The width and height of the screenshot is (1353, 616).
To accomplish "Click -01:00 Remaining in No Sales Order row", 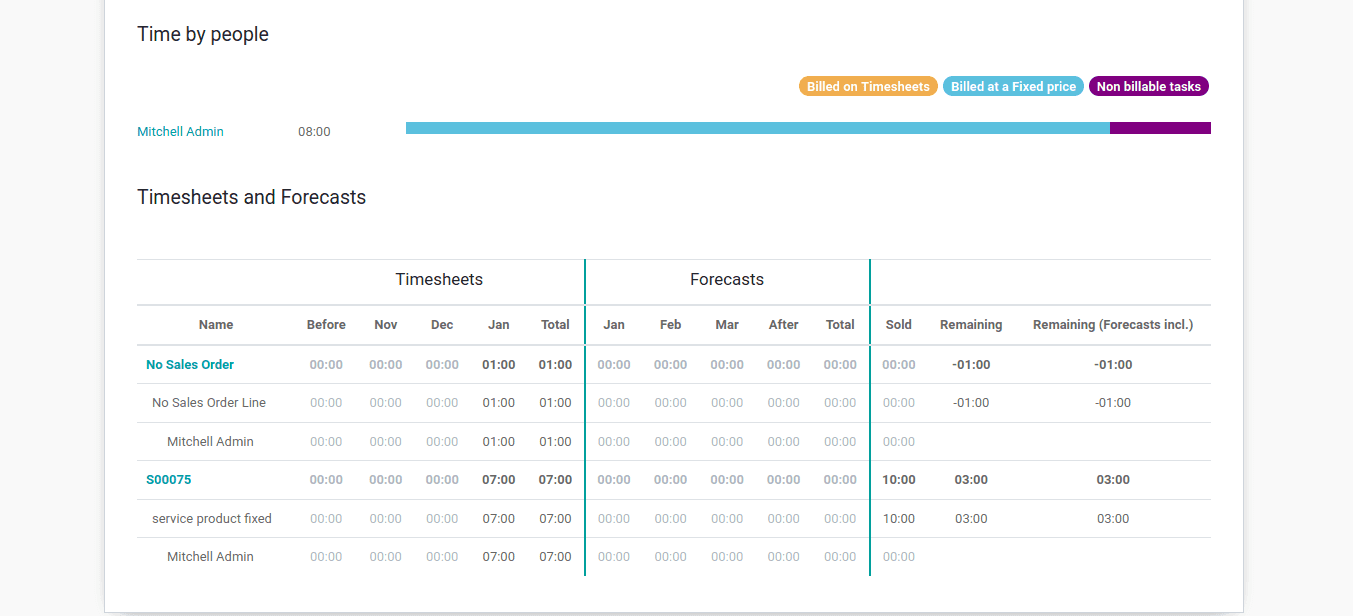I will 971,365.
